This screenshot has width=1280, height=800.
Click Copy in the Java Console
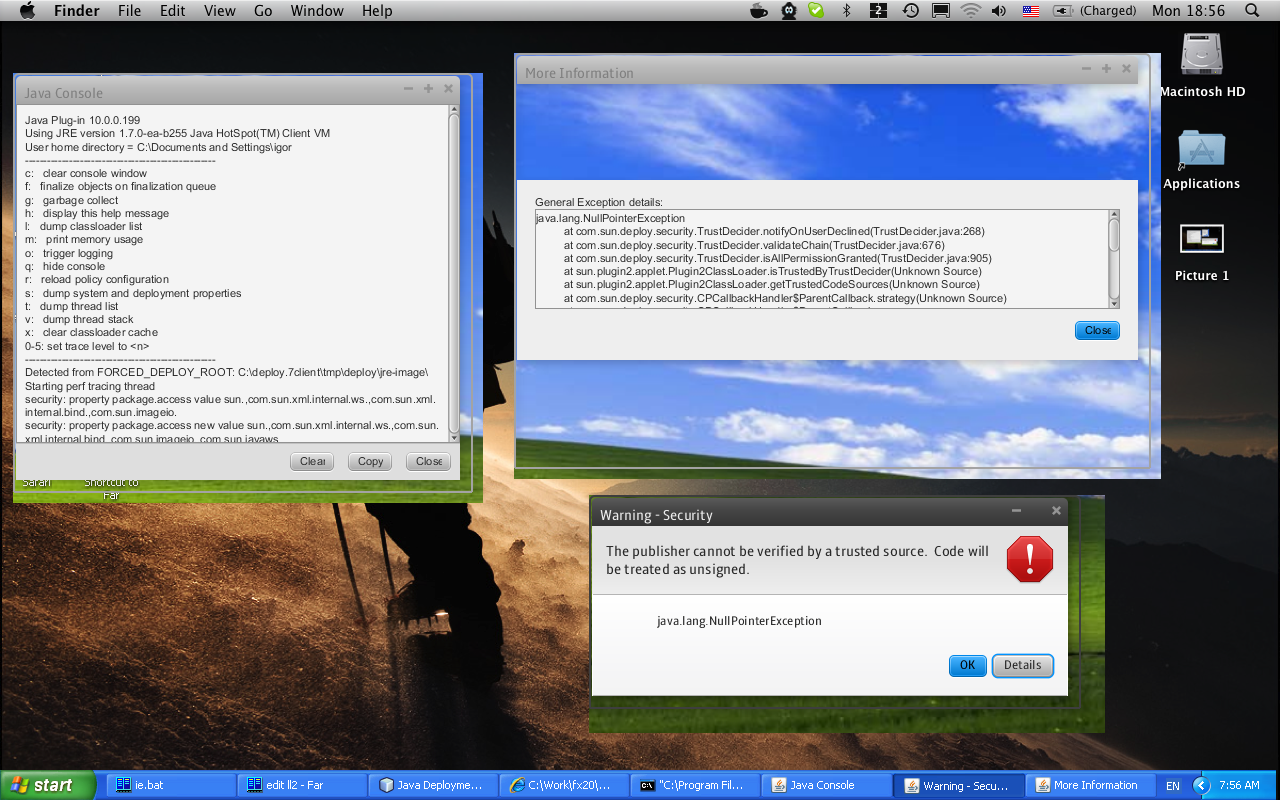pos(370,461)
